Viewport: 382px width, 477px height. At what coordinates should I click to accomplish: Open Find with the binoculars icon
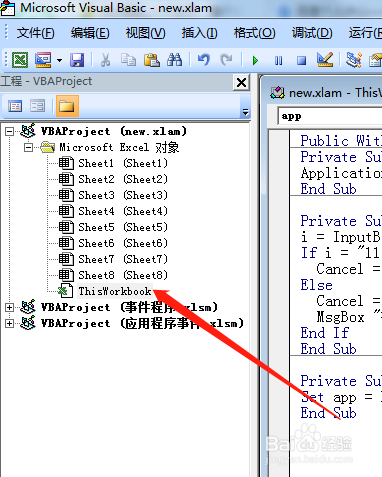[x=175, y=60]
